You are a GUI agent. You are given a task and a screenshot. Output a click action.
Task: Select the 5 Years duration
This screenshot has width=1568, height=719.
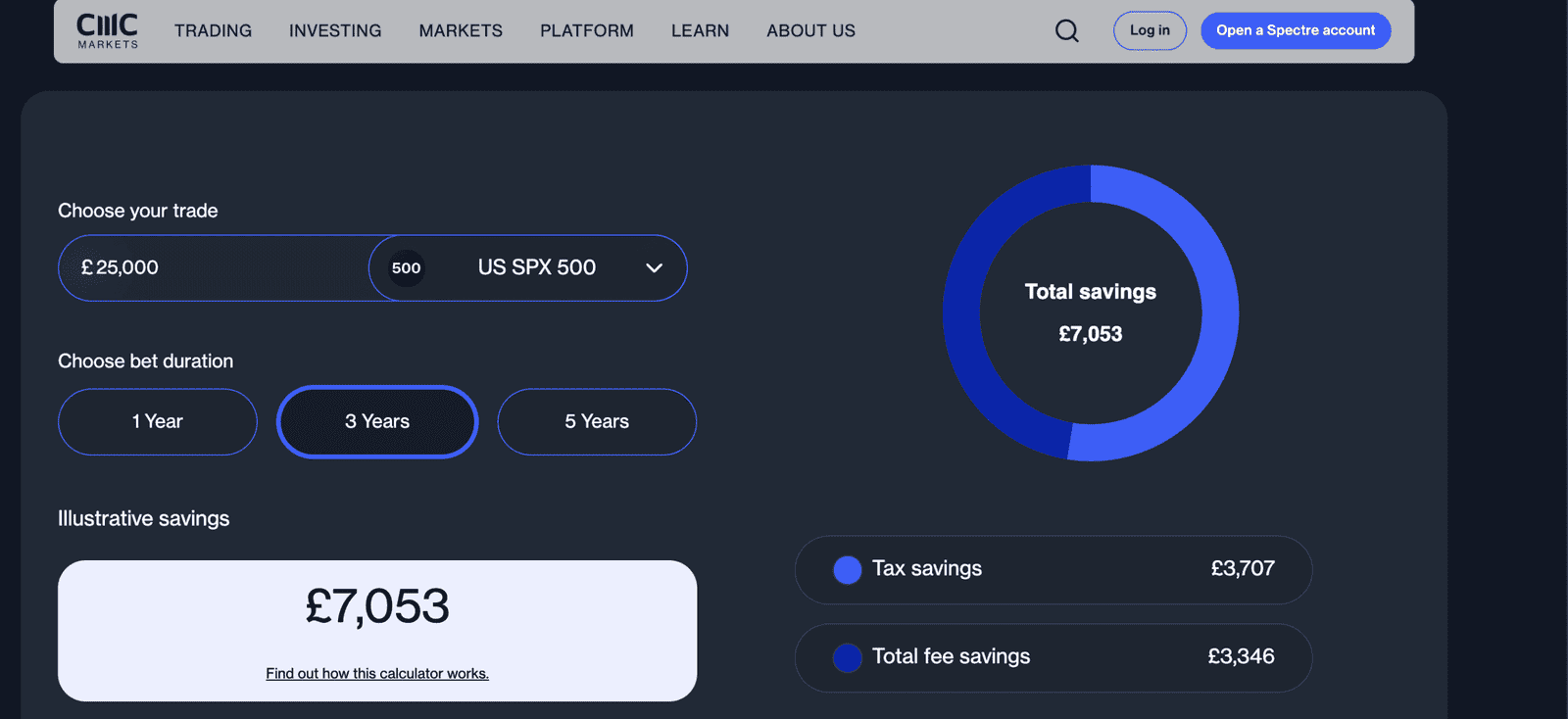coord(597,421)
